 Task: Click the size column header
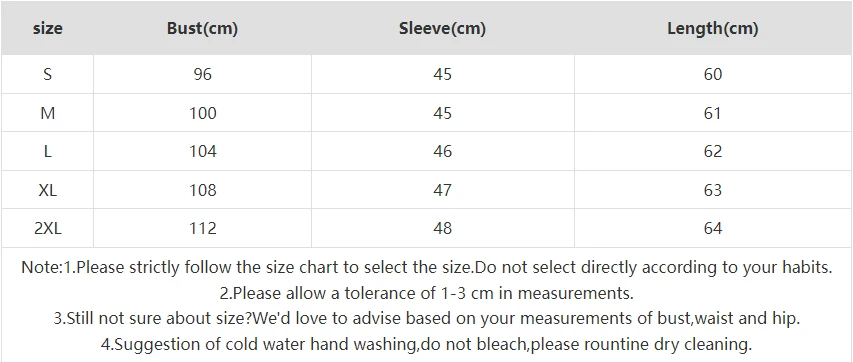point(47,28)
